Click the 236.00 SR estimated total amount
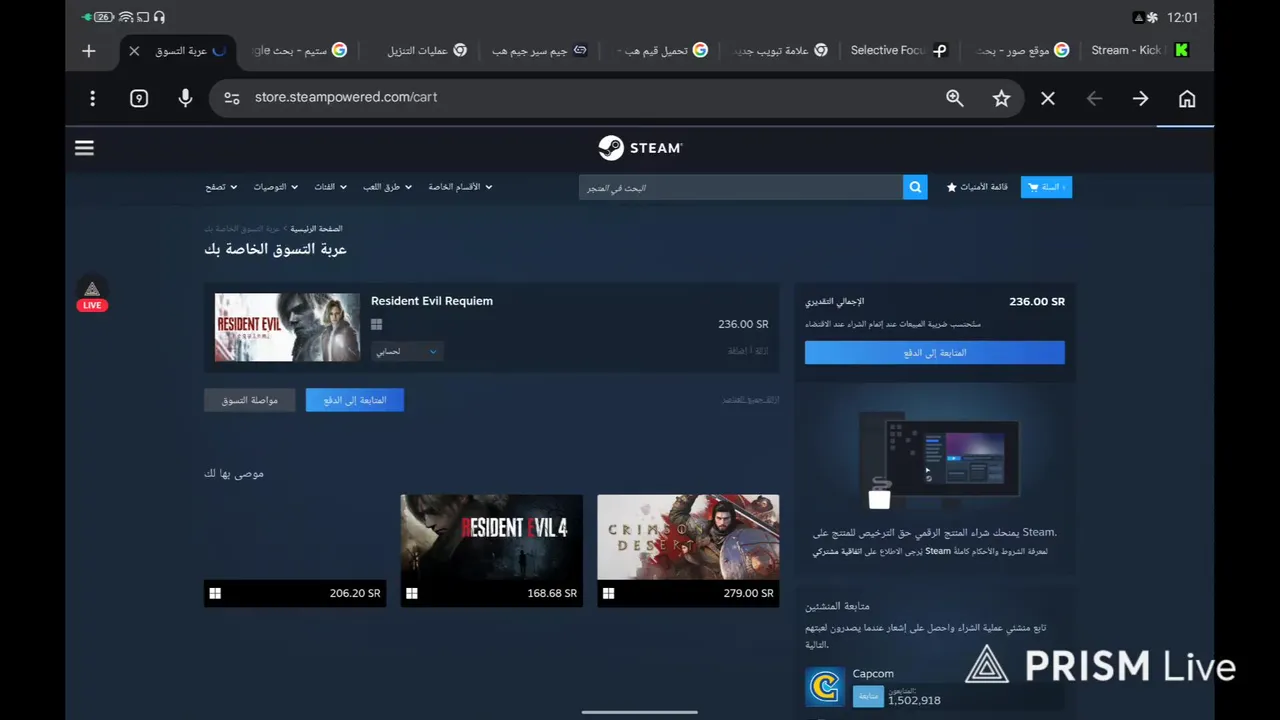1280x720 pixels. (x=1037, y=301)
